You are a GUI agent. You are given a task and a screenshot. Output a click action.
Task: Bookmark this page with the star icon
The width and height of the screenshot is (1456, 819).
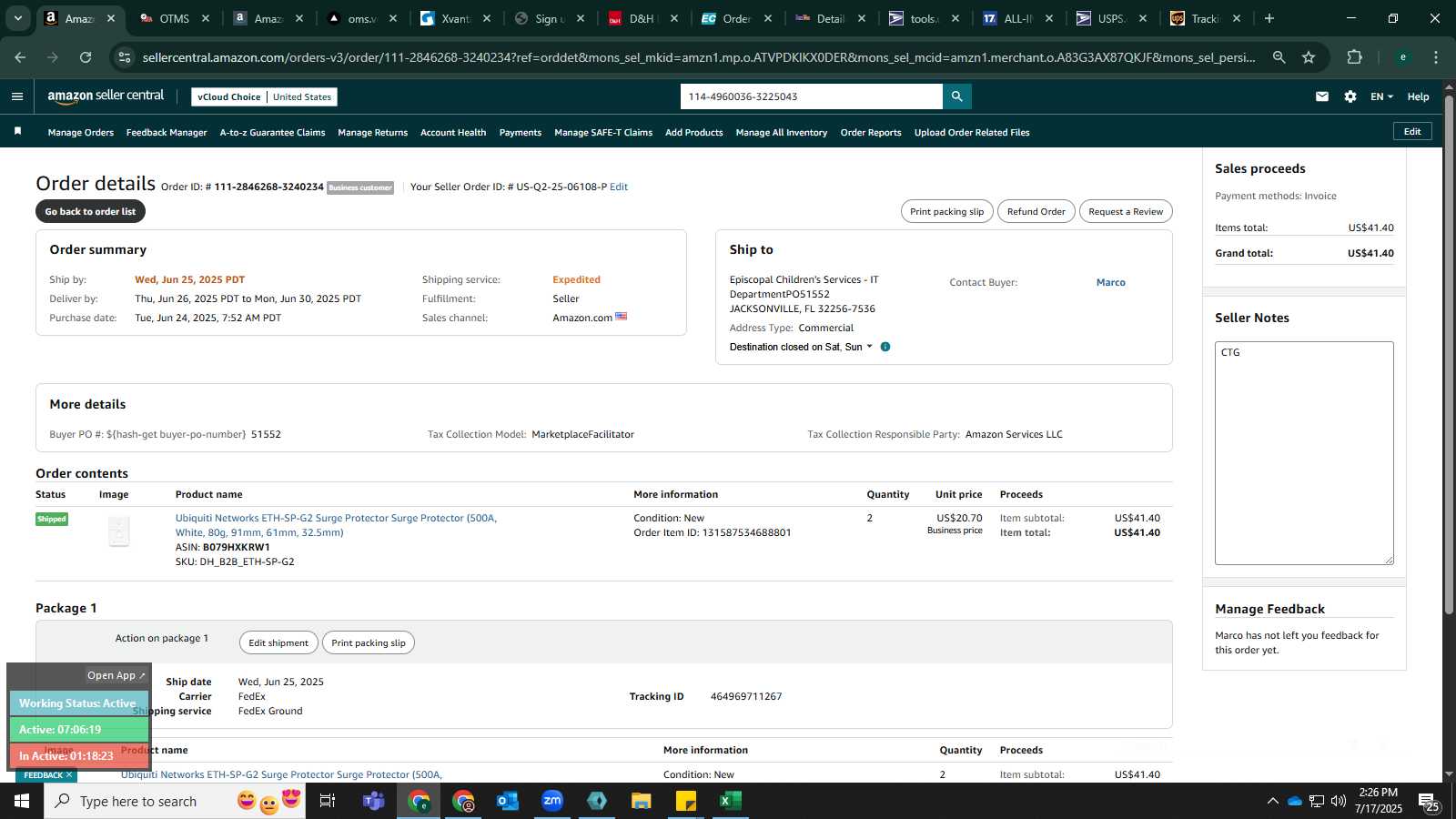click(1309, 57)
